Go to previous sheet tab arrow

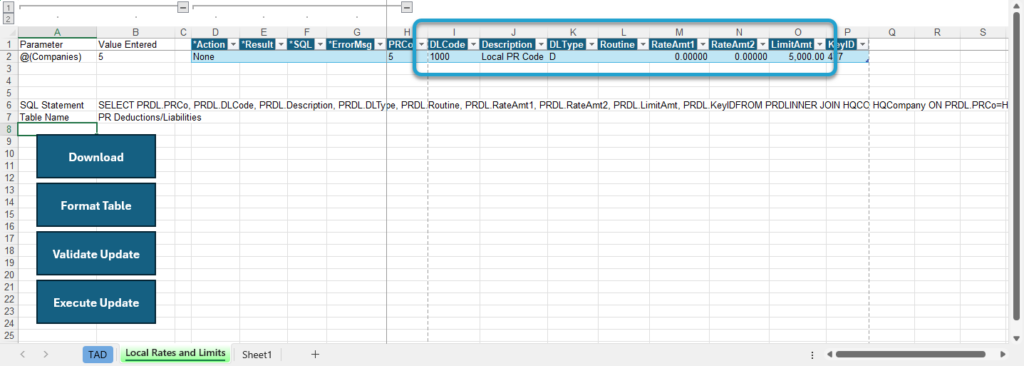22,354
